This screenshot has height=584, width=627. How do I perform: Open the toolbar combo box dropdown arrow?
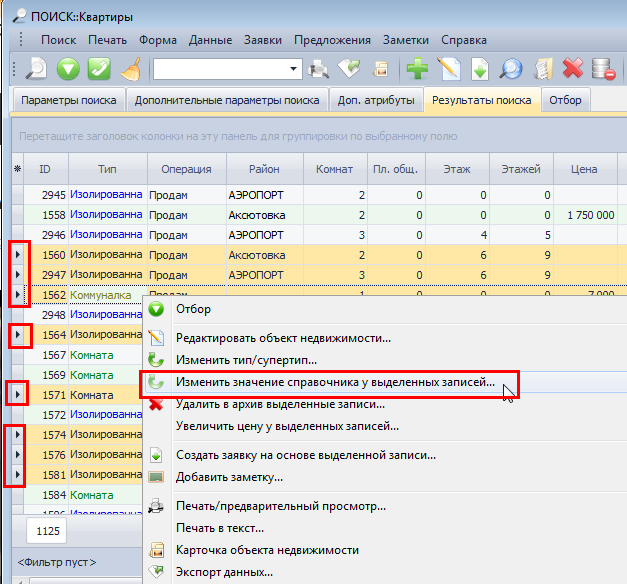[294, 68]
